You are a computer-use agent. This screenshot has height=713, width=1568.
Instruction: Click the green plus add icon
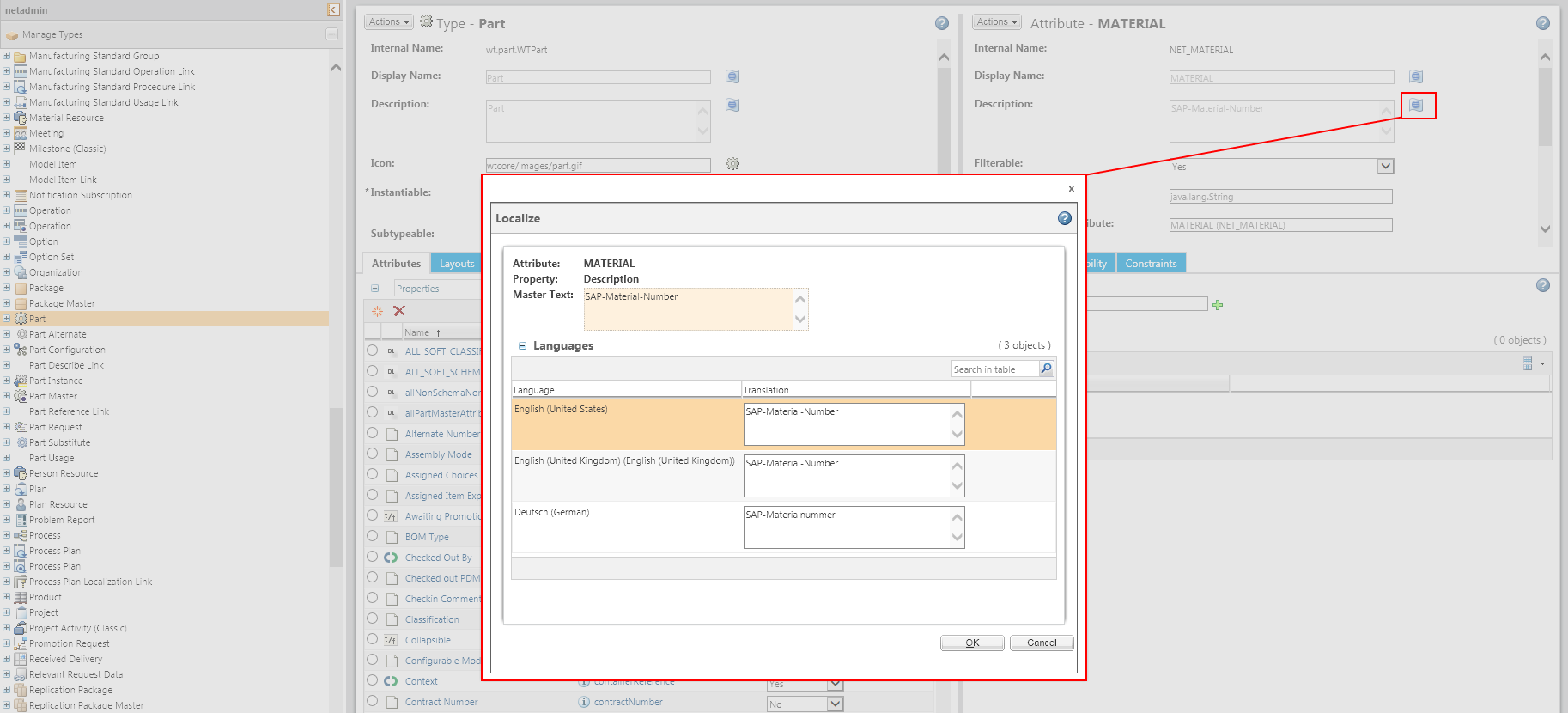(1218, 305)
